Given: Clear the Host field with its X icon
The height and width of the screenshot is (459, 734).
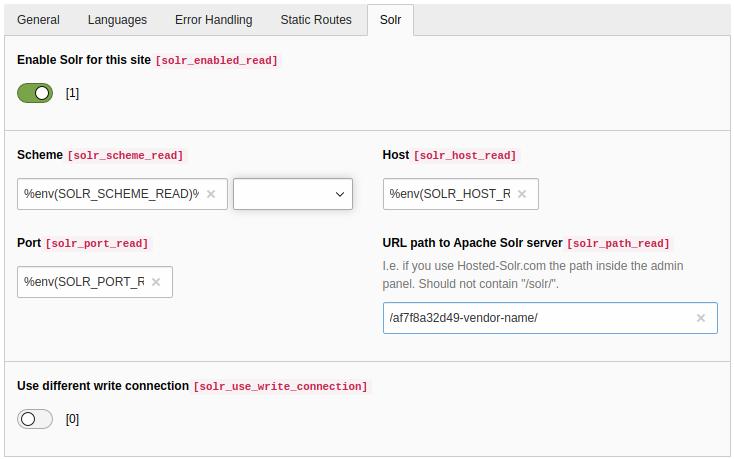Looking at the screenshot, I should [522, 194].
